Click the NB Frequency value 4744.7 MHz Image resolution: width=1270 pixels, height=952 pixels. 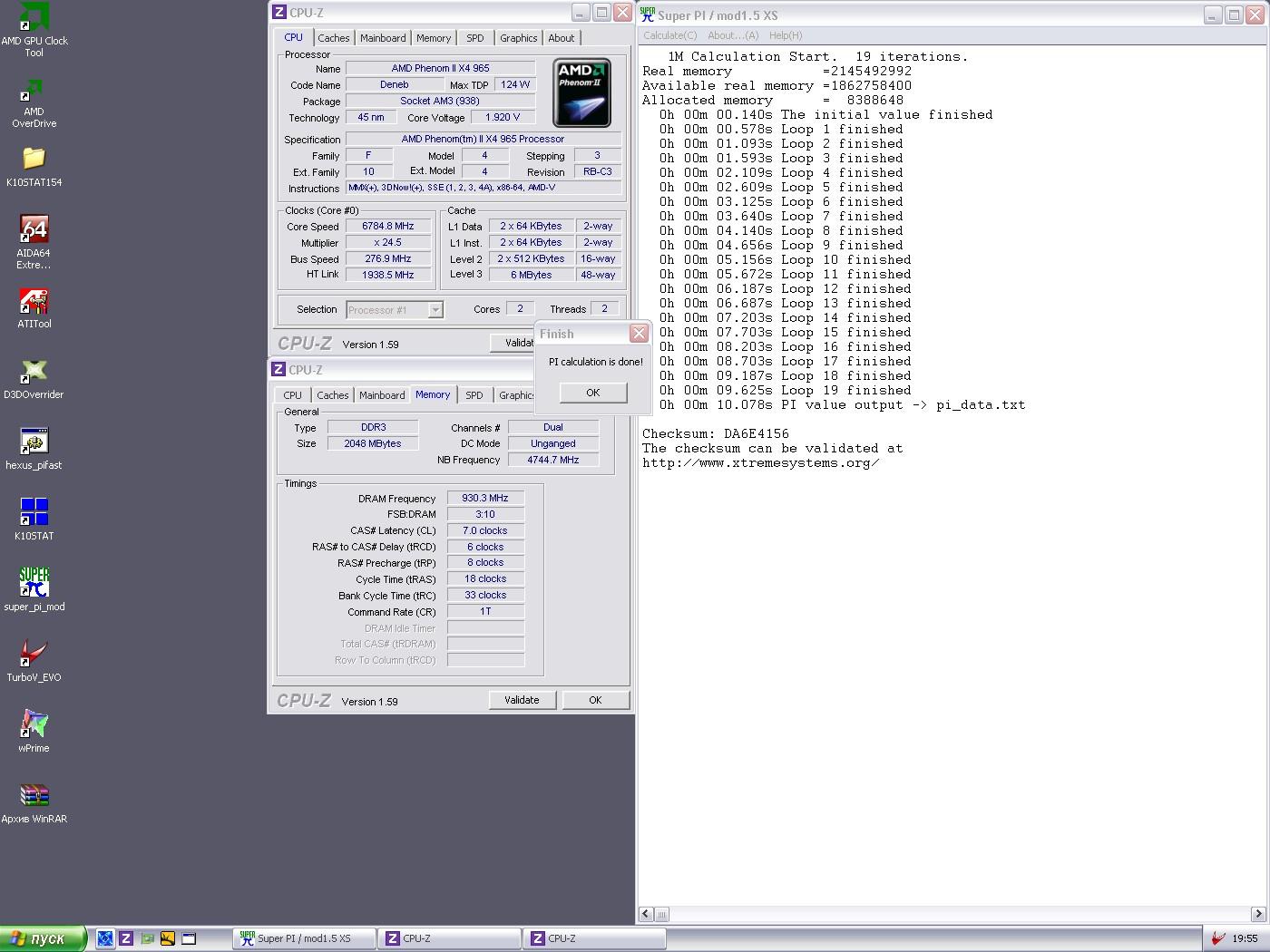(553, 461)
